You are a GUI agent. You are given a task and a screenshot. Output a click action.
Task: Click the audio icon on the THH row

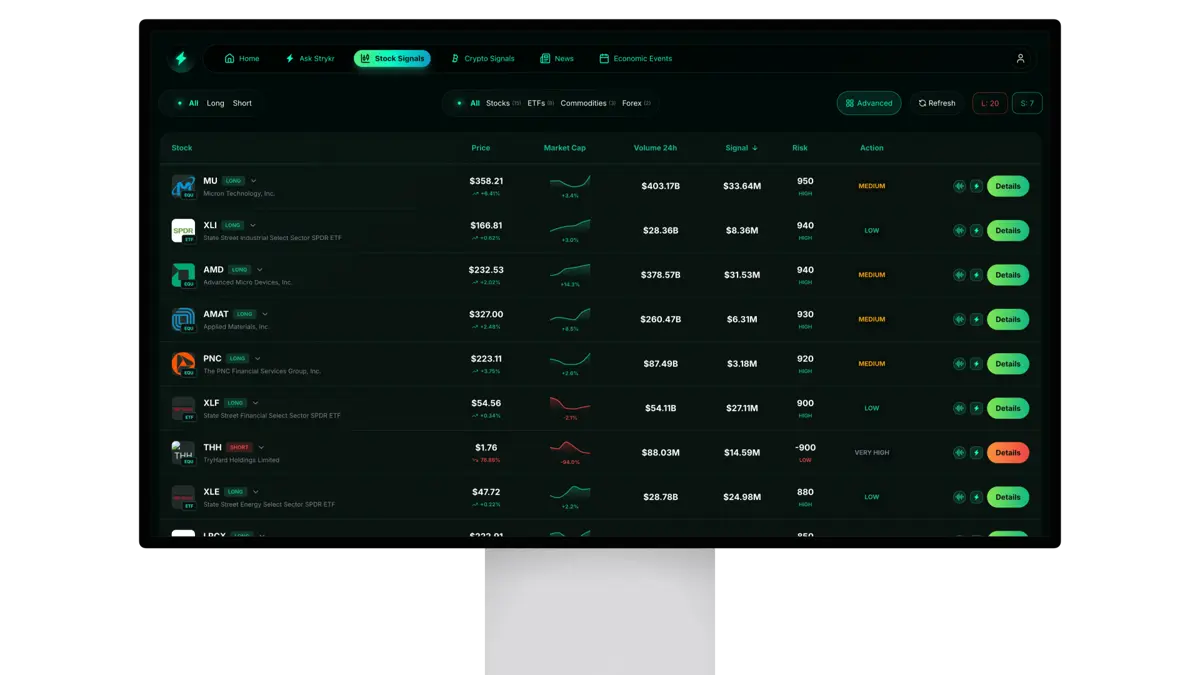960,452
